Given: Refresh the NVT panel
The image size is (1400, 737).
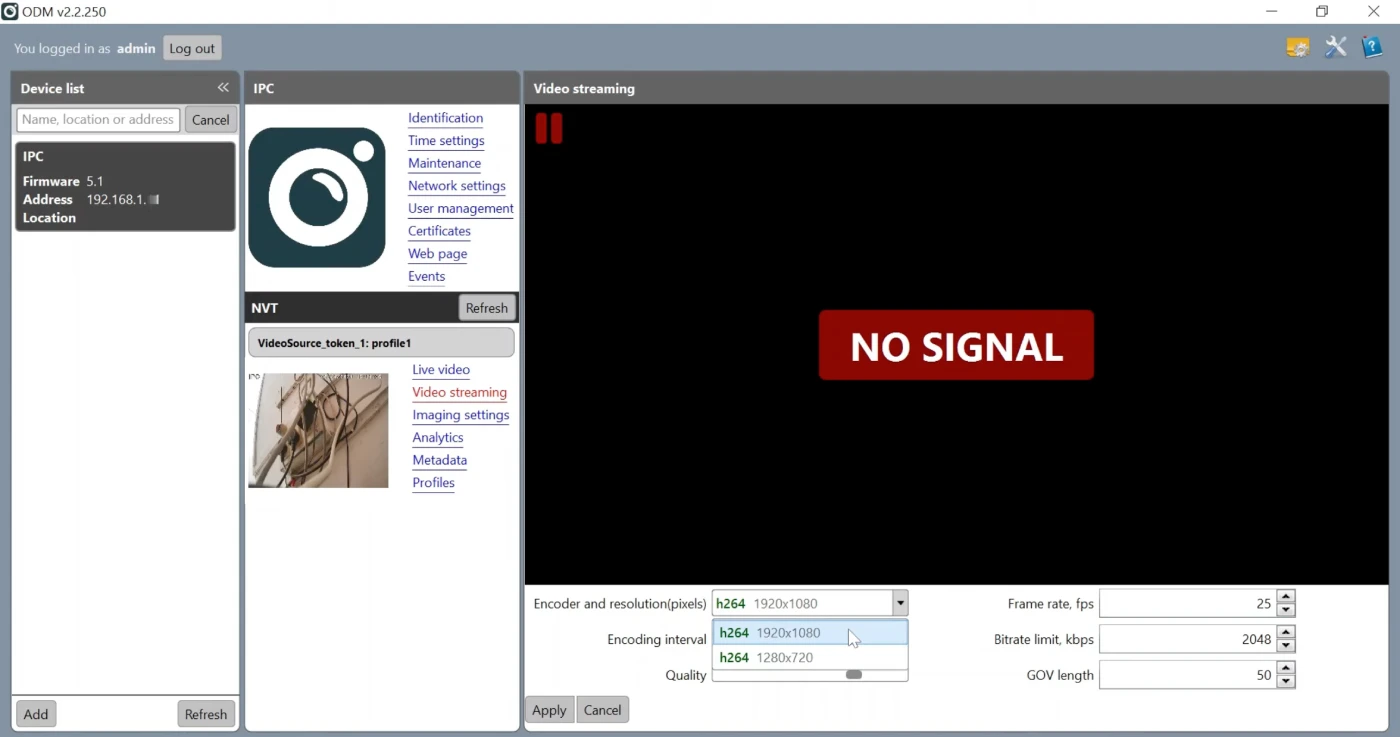Looking at the screenshot, I should tap(487, 307).
